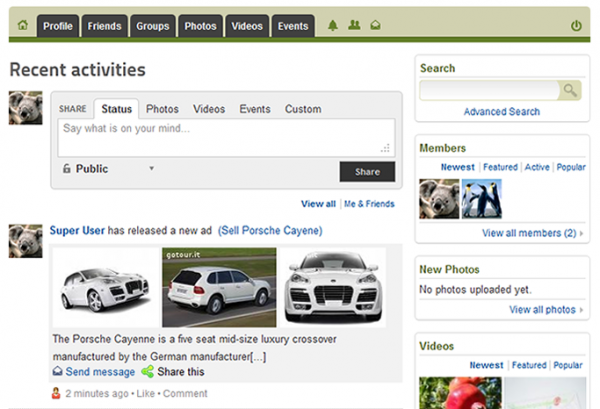Open View all members (2)
The width and height of the screenshot is (600, 409).
[529, 233]
